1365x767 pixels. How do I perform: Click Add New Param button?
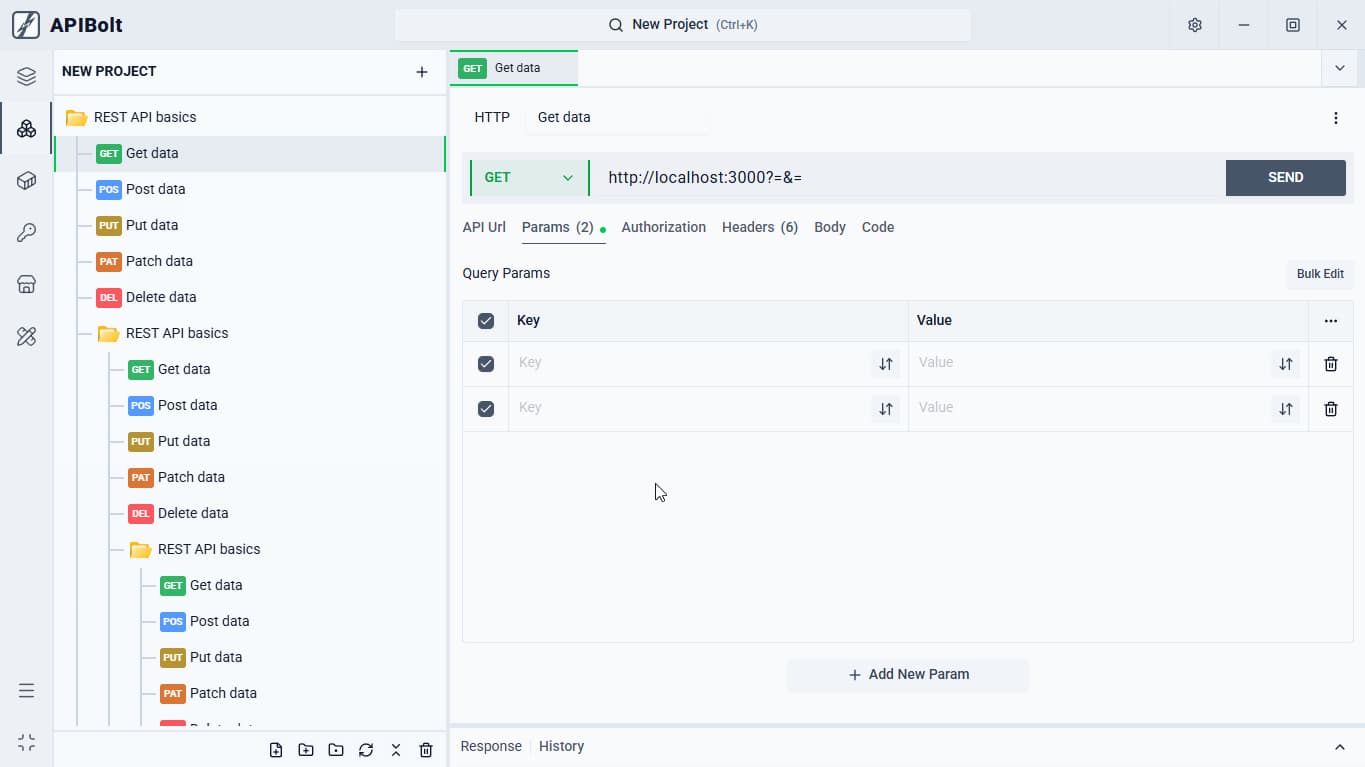908,674
